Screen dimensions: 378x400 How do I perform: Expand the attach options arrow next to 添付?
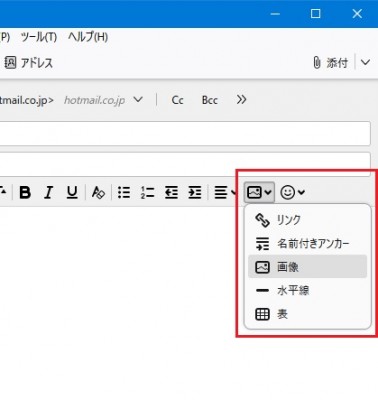[365, 63]
